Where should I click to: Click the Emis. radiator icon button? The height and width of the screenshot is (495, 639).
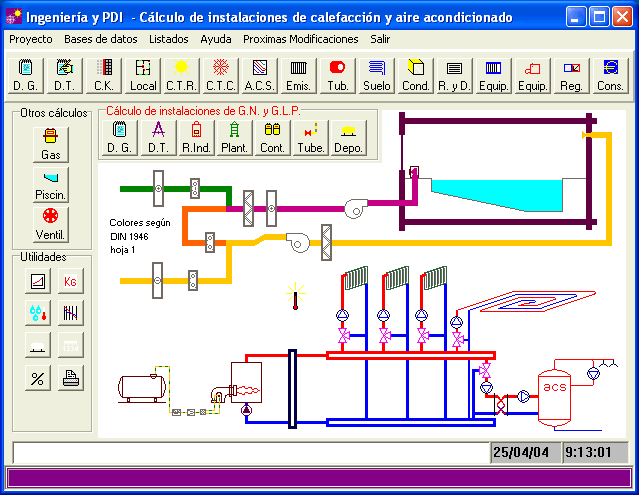coord(298,76)
